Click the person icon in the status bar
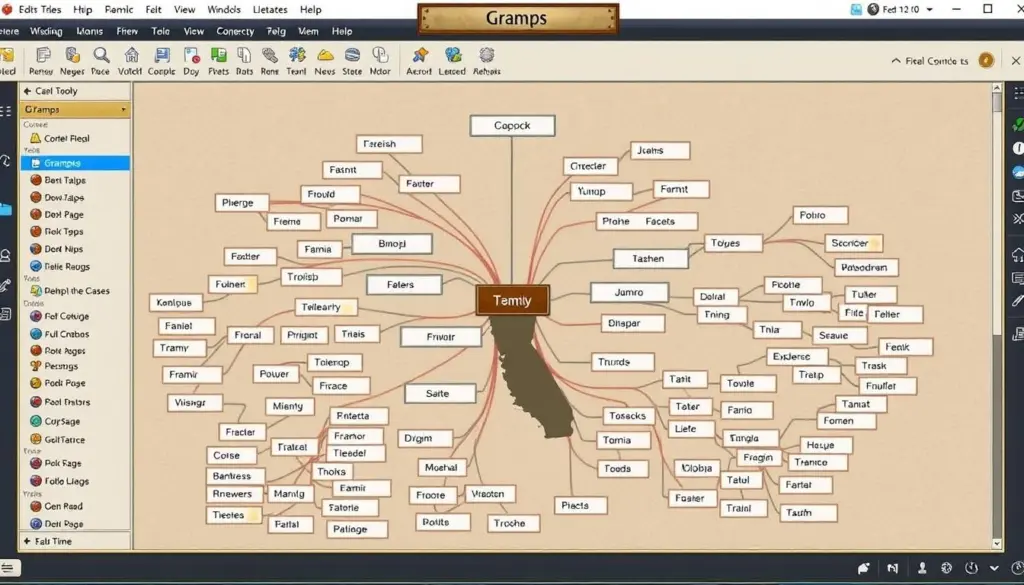 click(922, 569)
